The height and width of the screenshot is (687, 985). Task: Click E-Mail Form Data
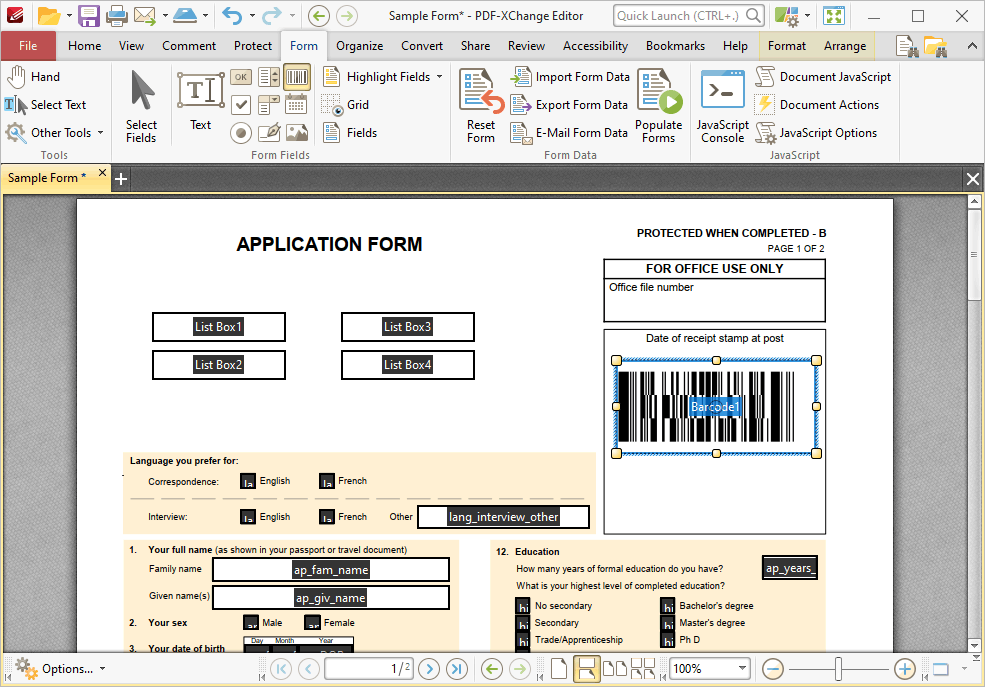click(x=569, y=133)
